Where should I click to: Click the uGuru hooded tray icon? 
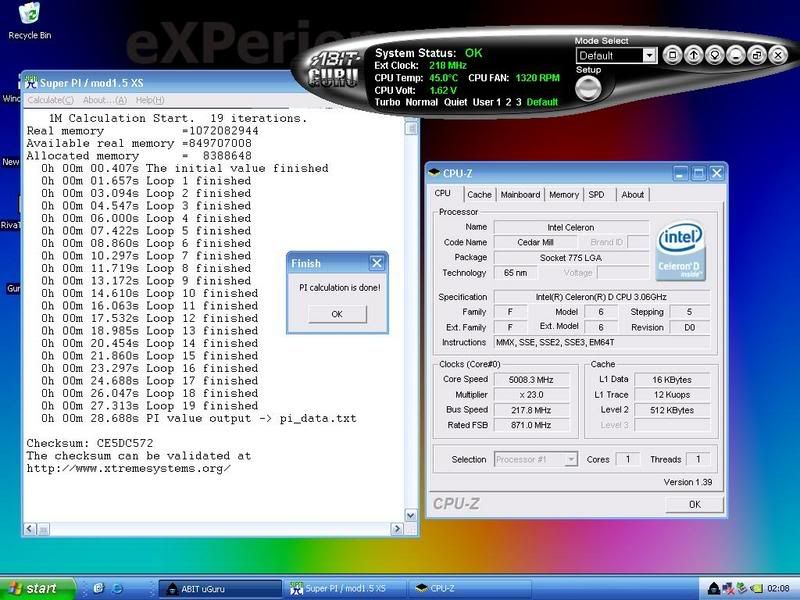pos(714,589)
